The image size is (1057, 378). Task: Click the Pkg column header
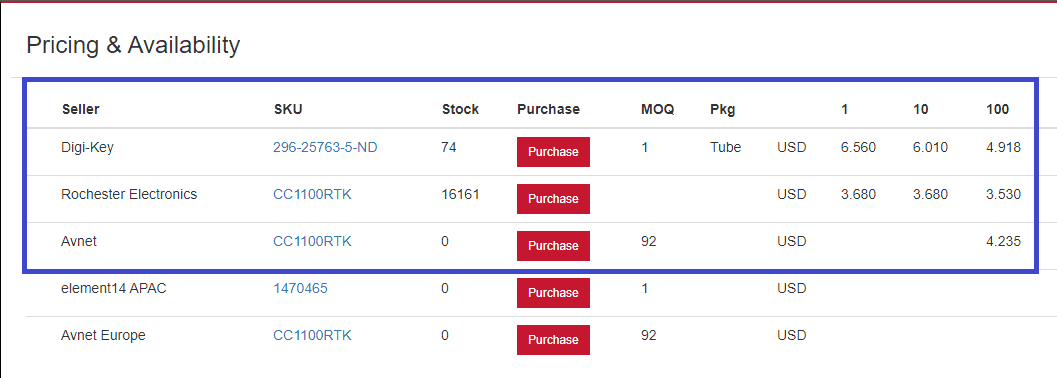(723, 109)
